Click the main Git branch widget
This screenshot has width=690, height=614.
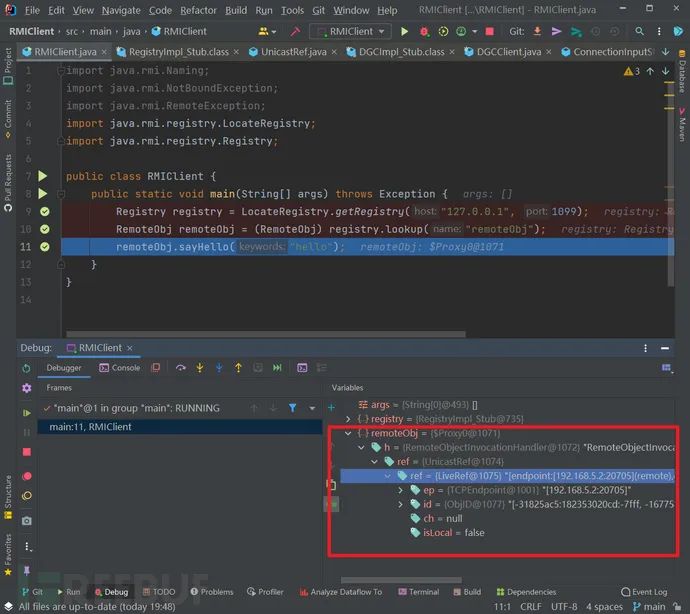[649, 607]
